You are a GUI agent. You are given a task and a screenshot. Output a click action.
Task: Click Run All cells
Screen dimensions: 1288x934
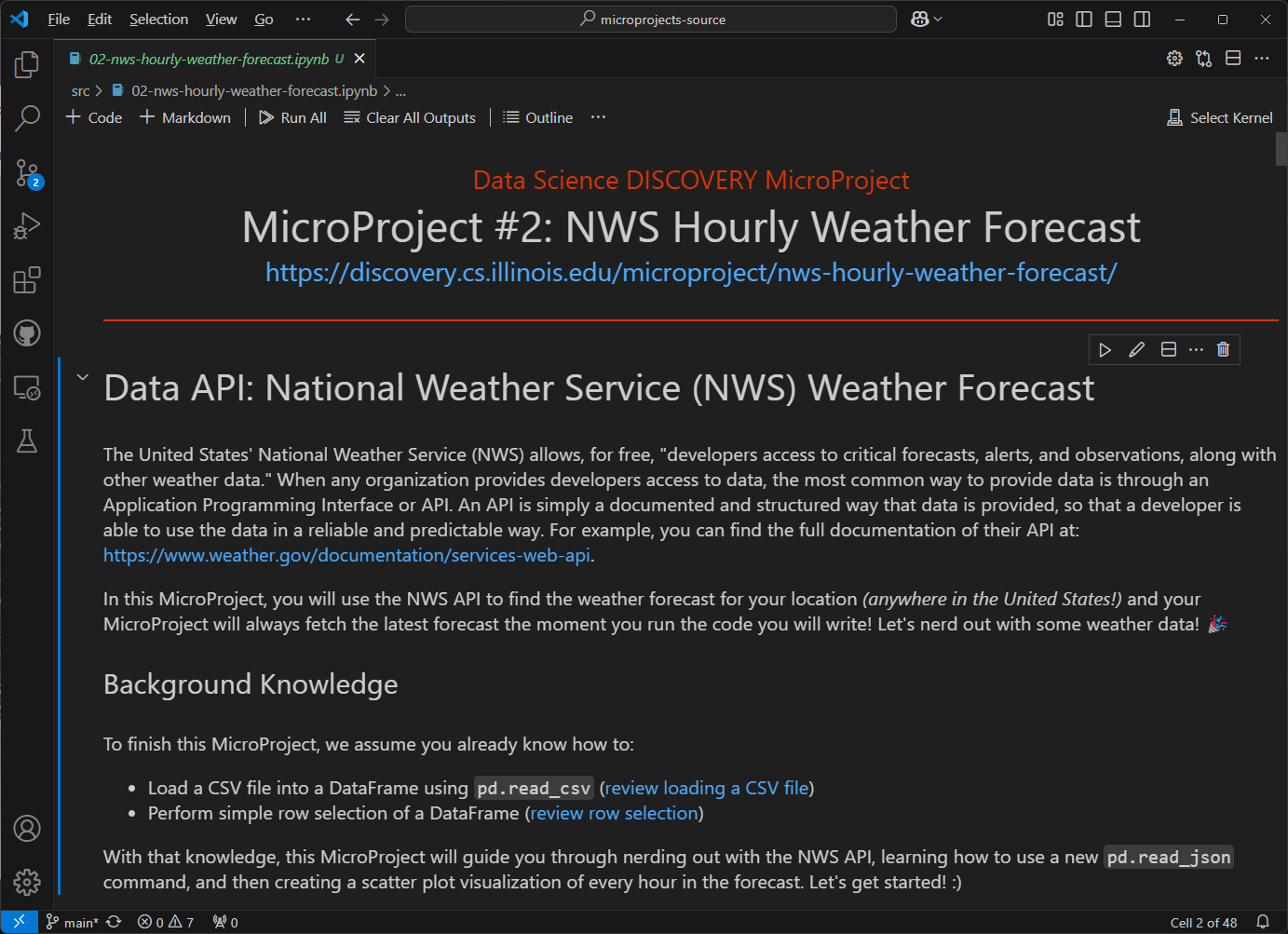tap(292, 117)
